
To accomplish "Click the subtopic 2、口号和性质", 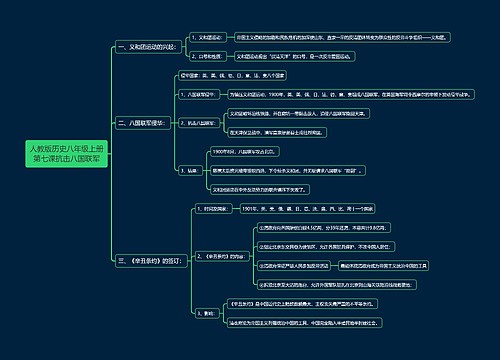I will coord(208,56).
